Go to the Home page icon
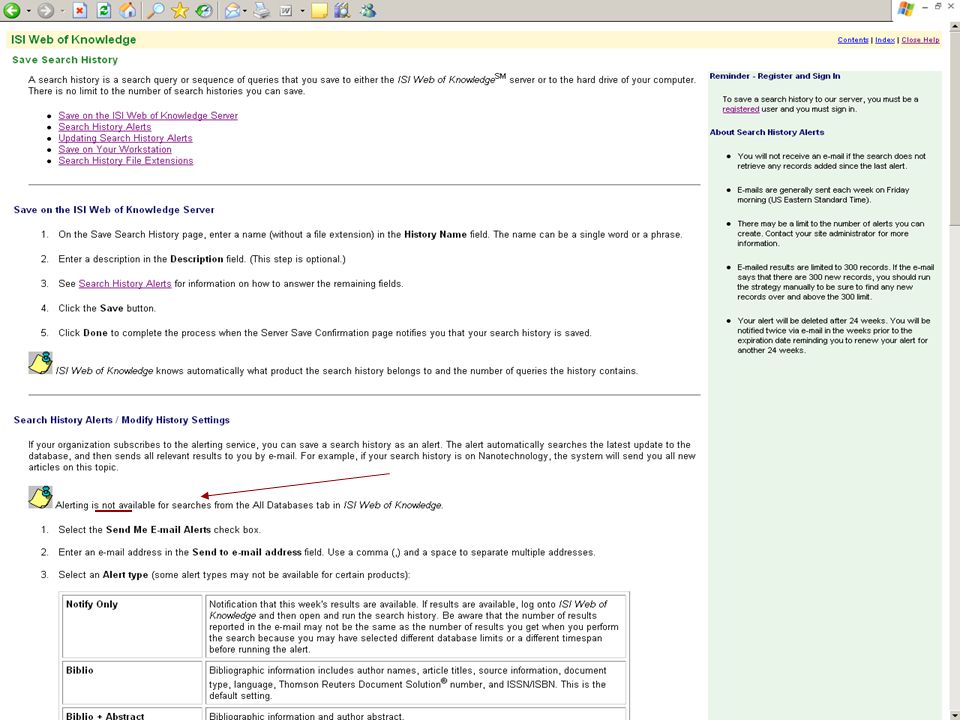 click(x=127, y=10)
